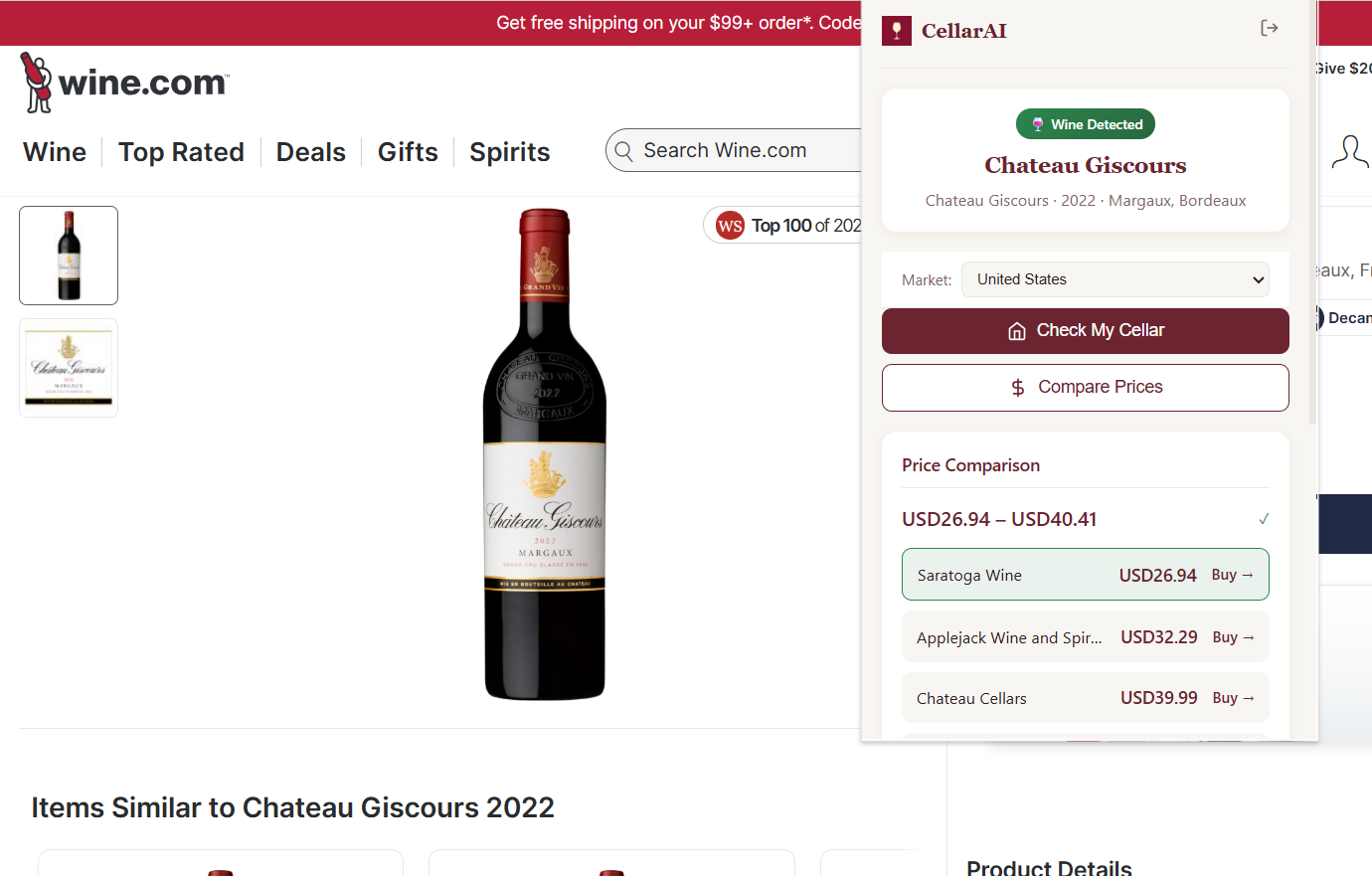Click the house icon on Check My Cellar
Image resolution: width=1372 pixels, height=876 pixels.
[1017, 329]
